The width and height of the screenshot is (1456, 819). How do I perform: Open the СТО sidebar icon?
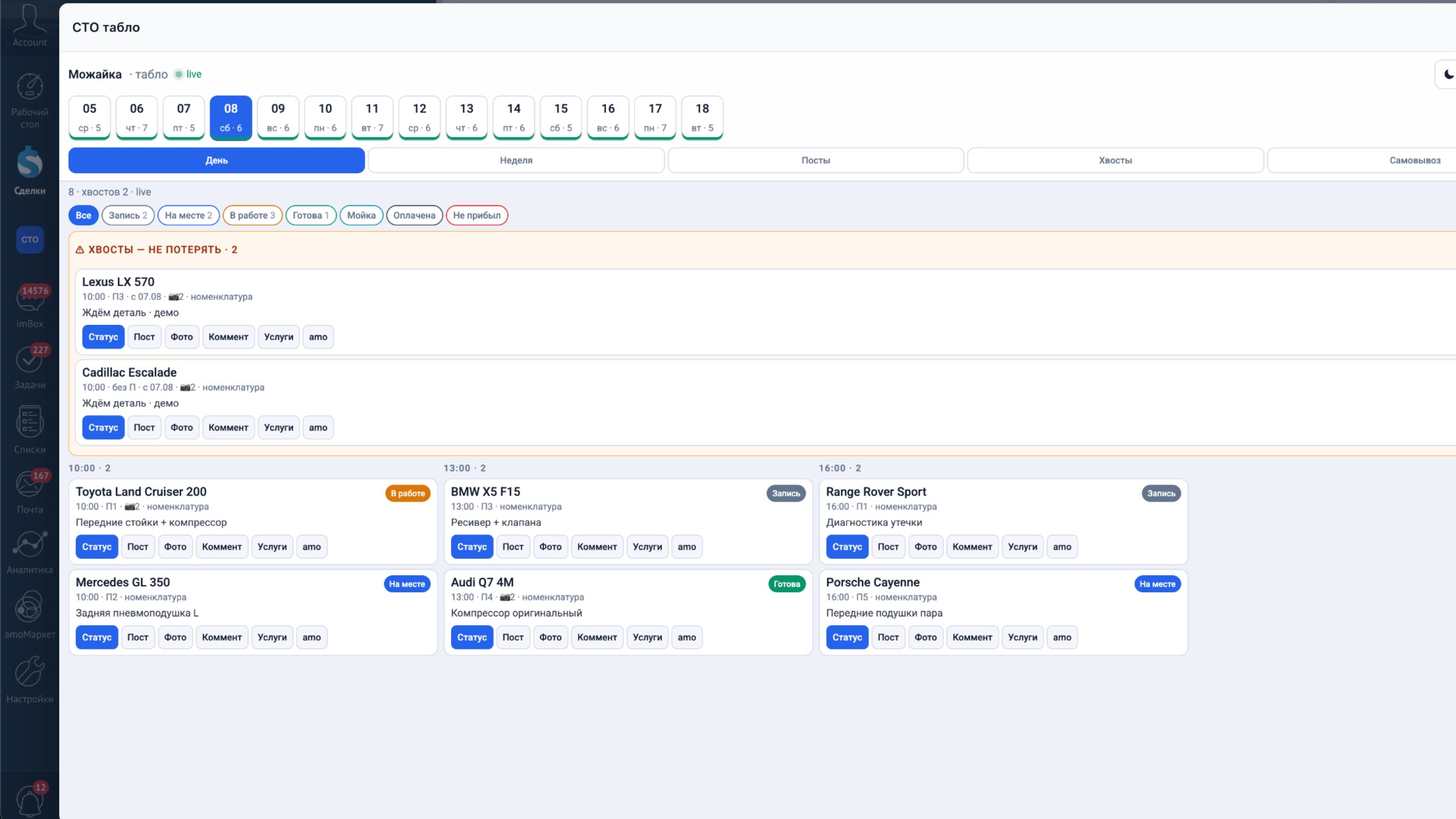[30, 239]
